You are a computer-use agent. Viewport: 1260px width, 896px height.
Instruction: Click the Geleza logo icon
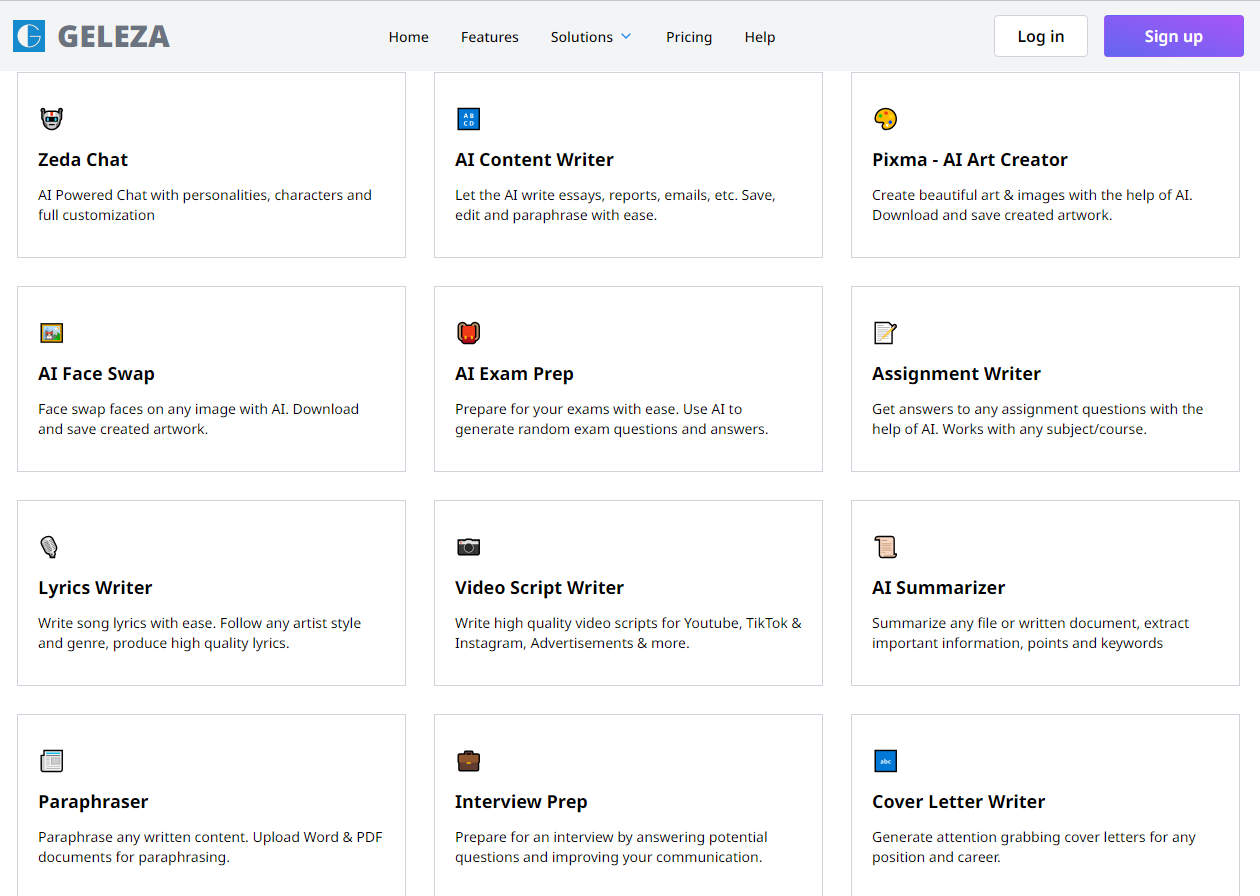(29, 36)
